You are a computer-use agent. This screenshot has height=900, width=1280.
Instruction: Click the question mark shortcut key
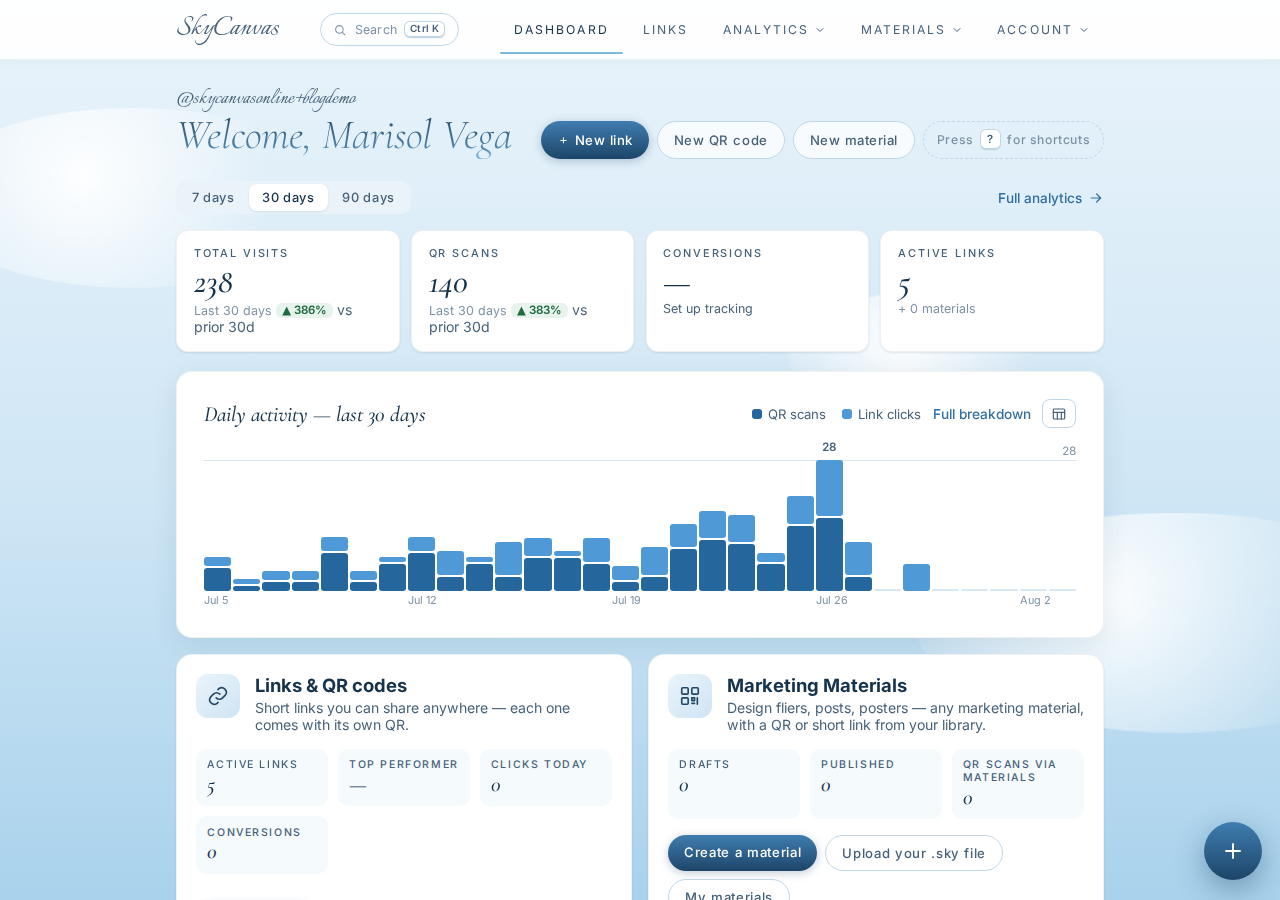pyautogui.click(x=990, y=140)
